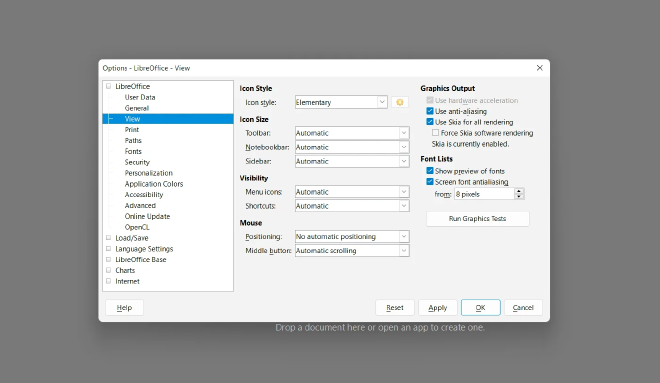Open the Icon style dropdown
The height and width of the screenshot is (383, 660).
(341, 102)
